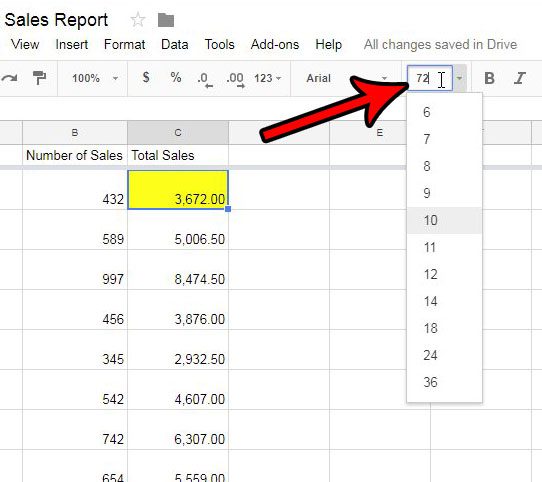Open the 123 number formats dropdown
The height and width of the screenshot is (482, 542).
[x=267, y=78]
